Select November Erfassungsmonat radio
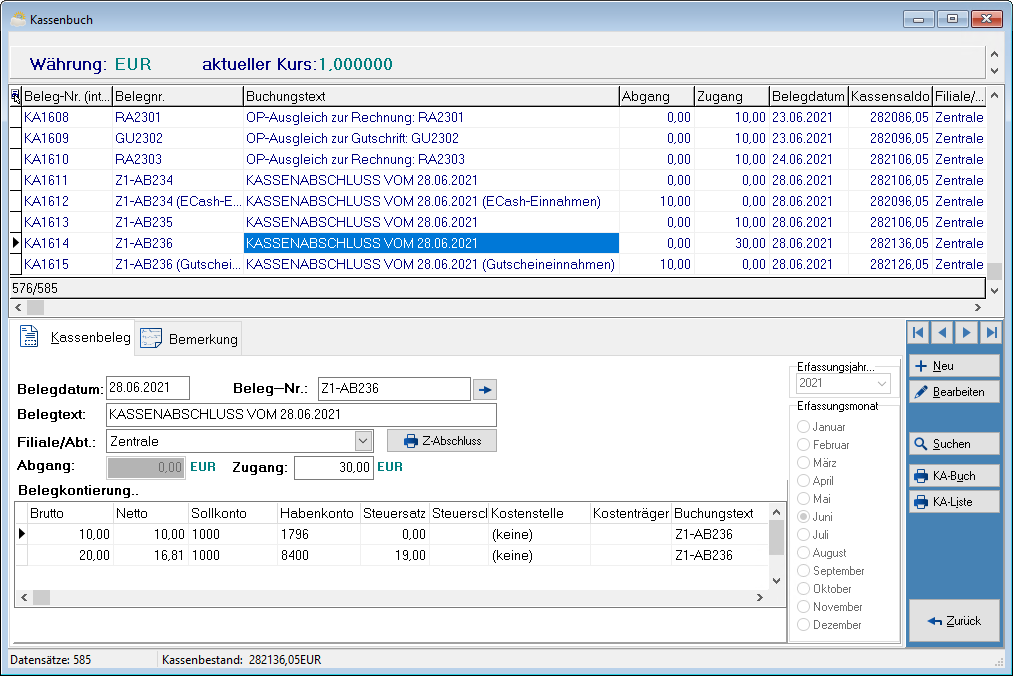This screenshot has width=1013, height=676. (x=803, y=607)
